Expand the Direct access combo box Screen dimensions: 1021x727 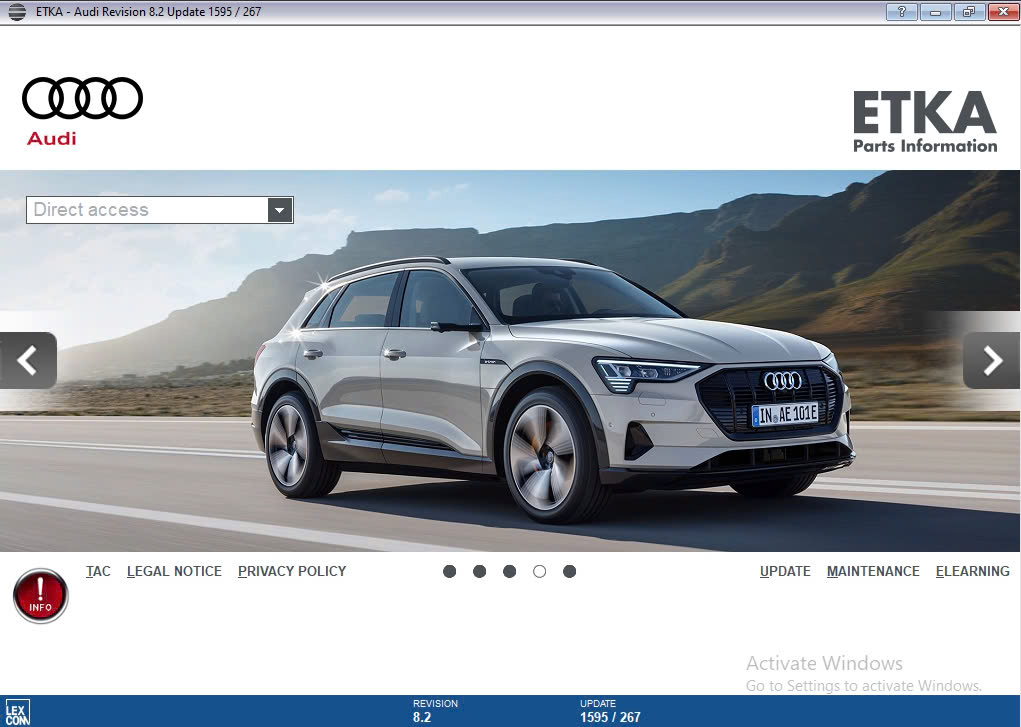[150, 210]
